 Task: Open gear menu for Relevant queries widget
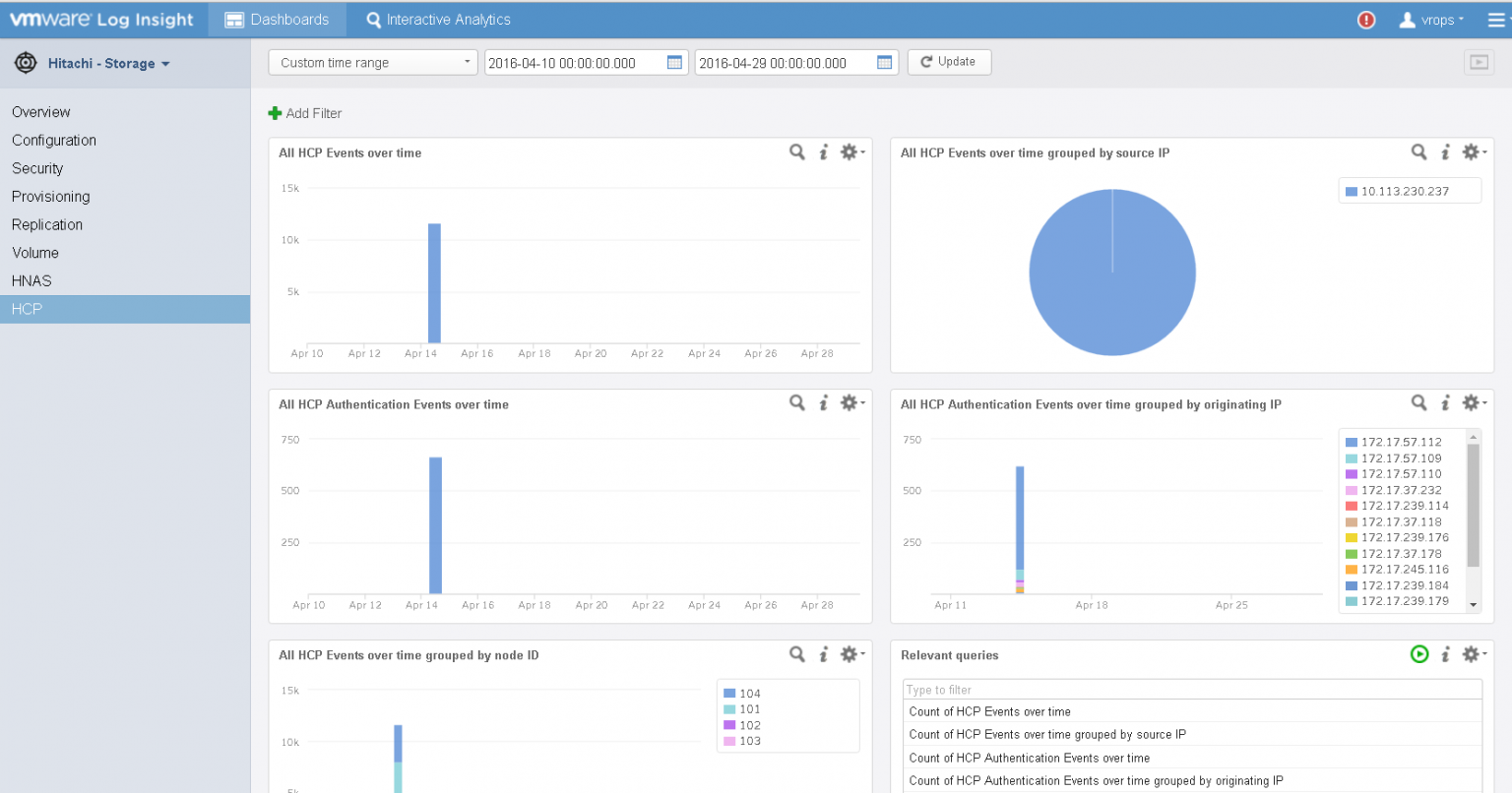pos(1473,653)
